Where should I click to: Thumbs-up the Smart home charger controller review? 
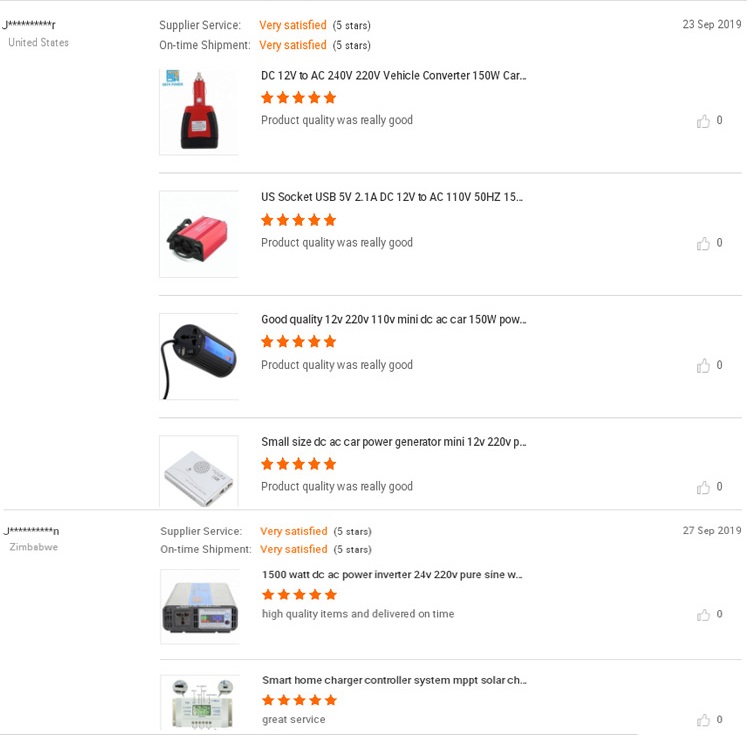[x=704, y=720]
